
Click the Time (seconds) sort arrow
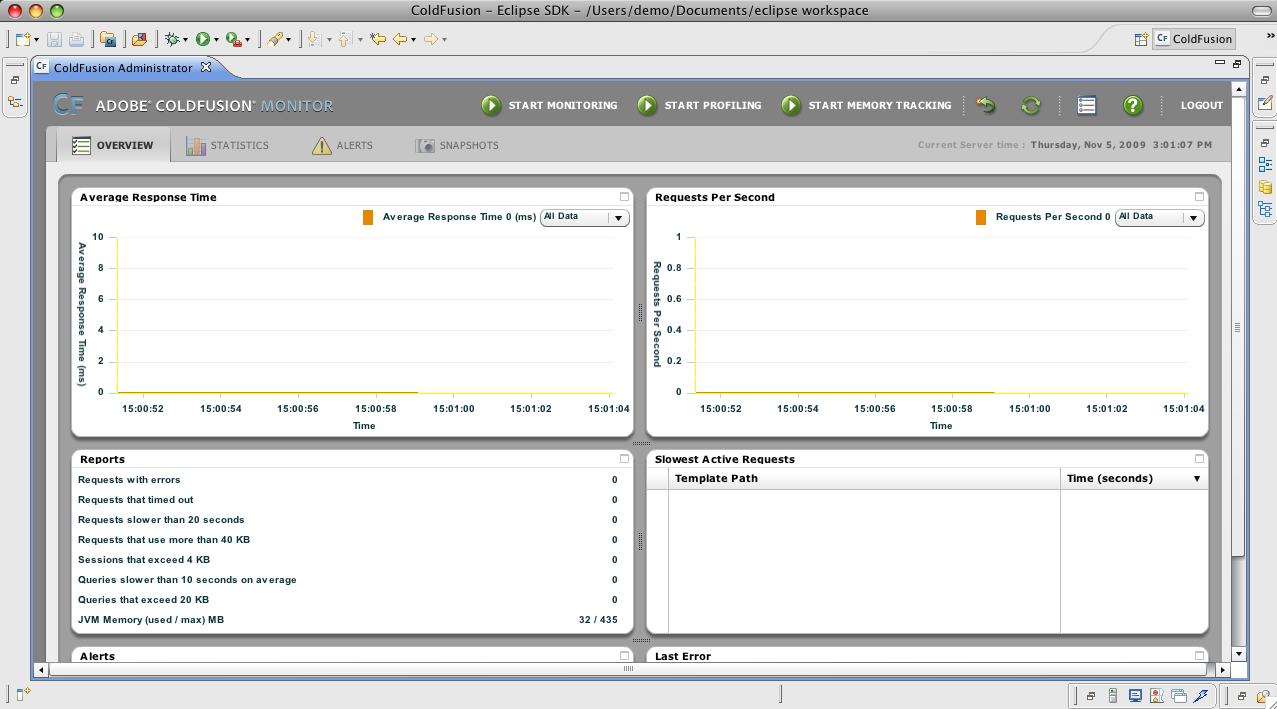[x=1196, y=478]
